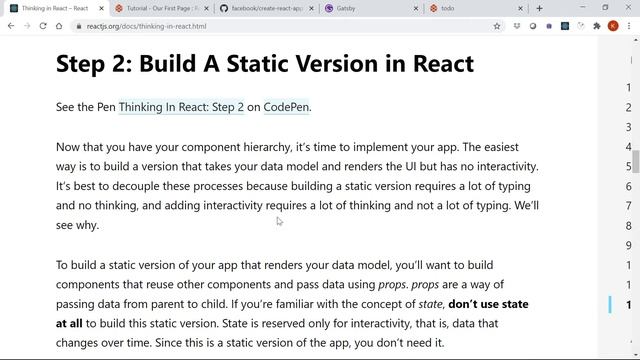Click the faded gray extension icon in toolbar
The height and width of the screenshot is (360, 640).
click(x=581, y=26)
